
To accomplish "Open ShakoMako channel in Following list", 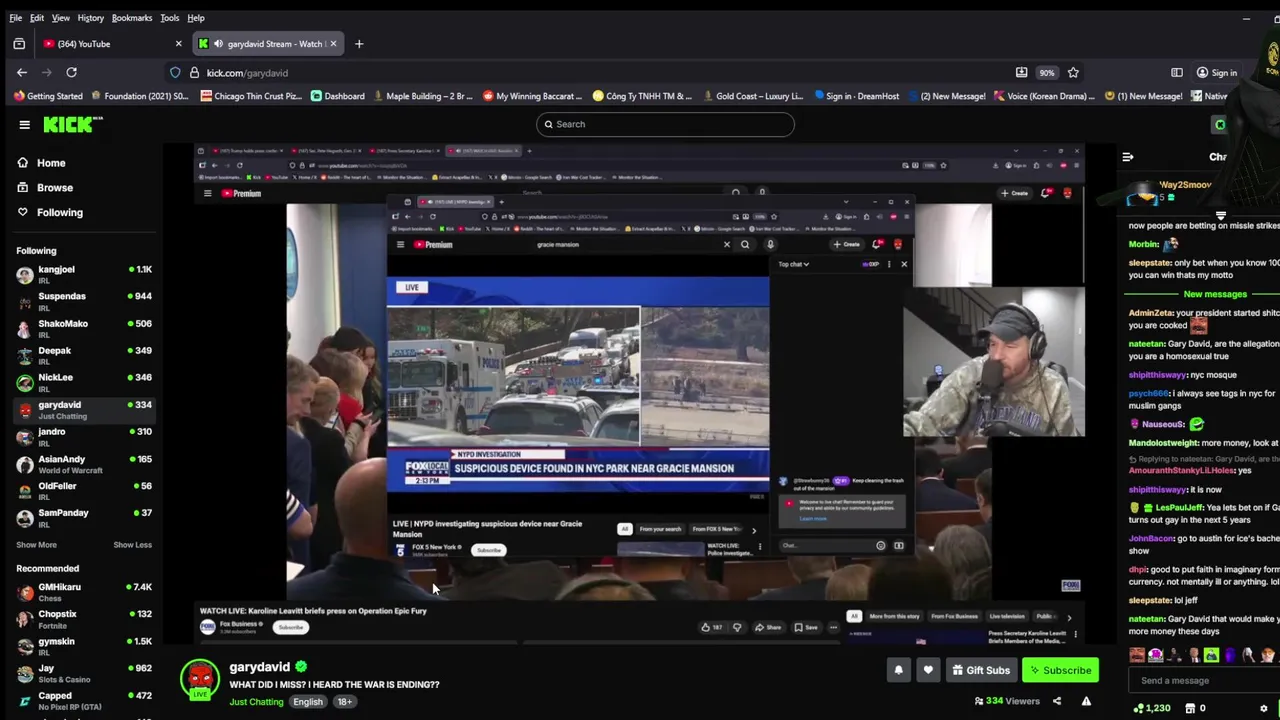I will 84,329.
